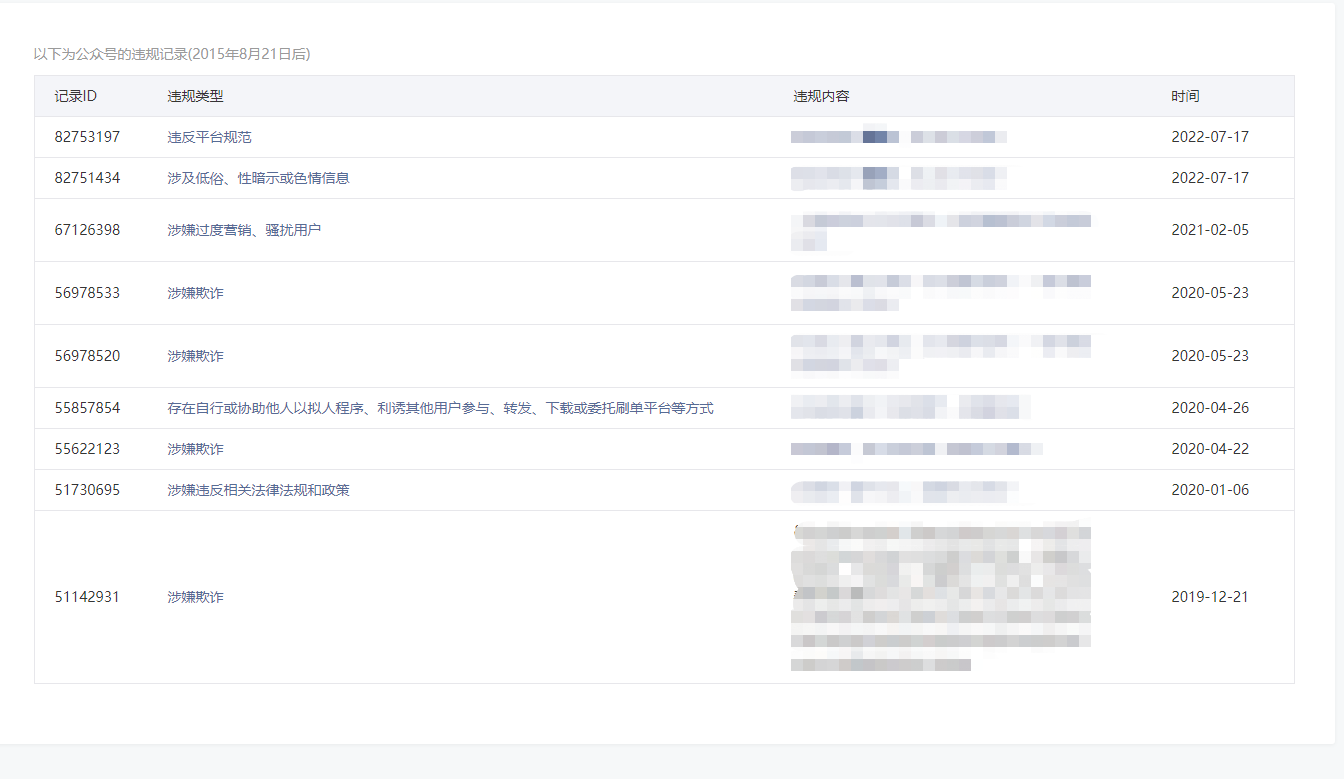Open the "涉嫌过度营销、骚扰用户" violation link
The height and width of the screenshot is (779, 1344).
(x=244, y=230)
